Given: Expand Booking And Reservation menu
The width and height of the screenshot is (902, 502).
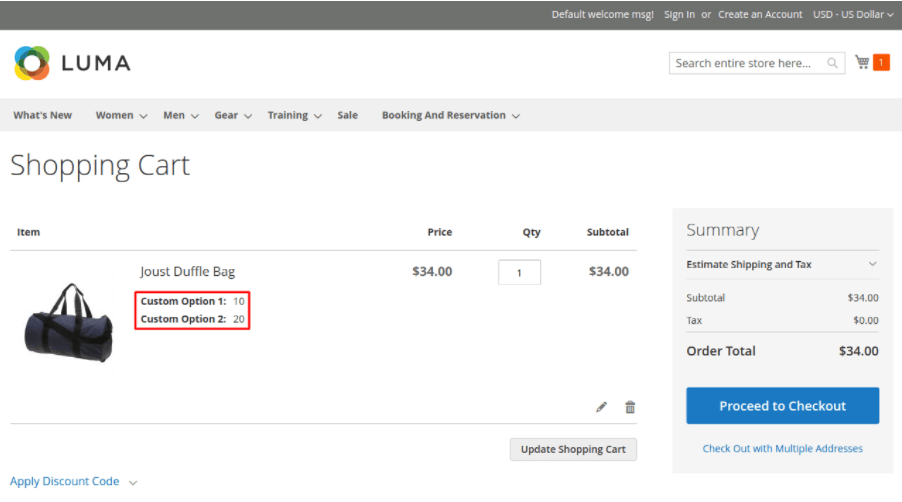Looking at the screenshot, I should [450, 115].
